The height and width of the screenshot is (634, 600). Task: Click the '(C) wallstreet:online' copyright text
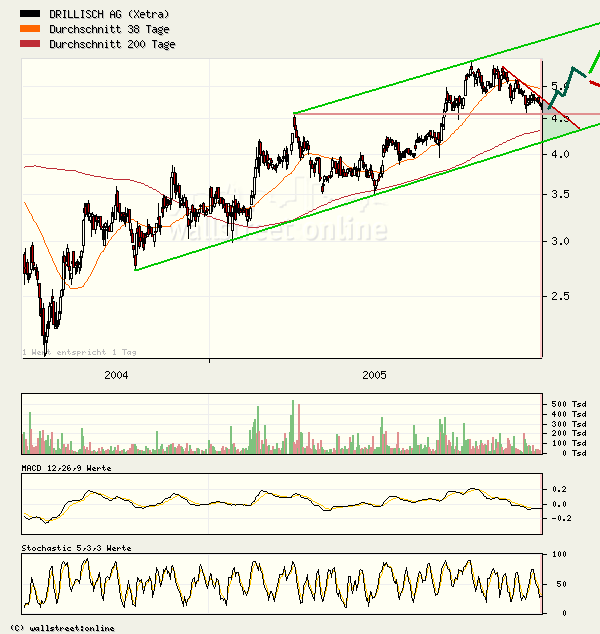click(62, 628)
